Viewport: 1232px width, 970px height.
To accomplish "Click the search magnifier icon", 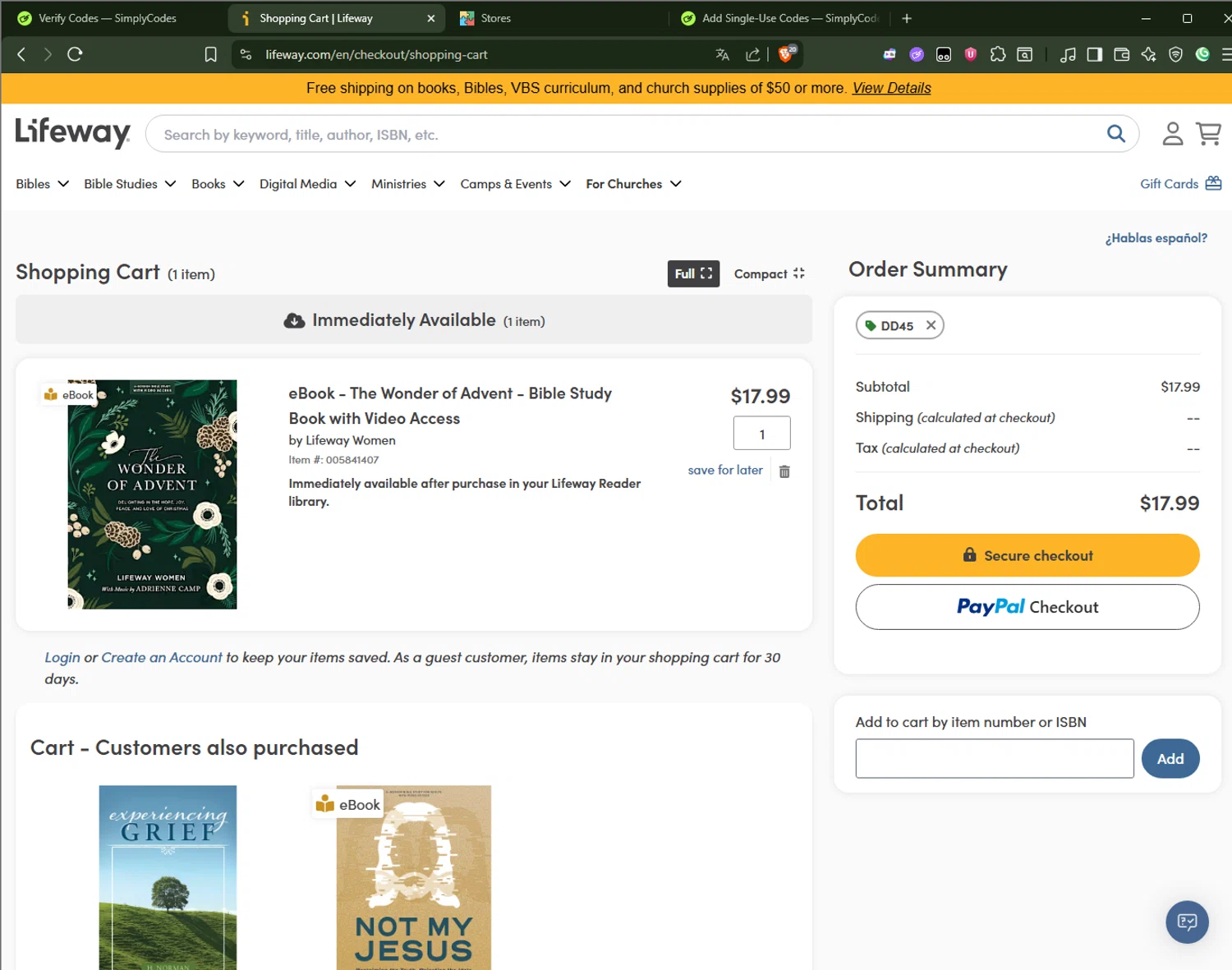I will 1115,133.
